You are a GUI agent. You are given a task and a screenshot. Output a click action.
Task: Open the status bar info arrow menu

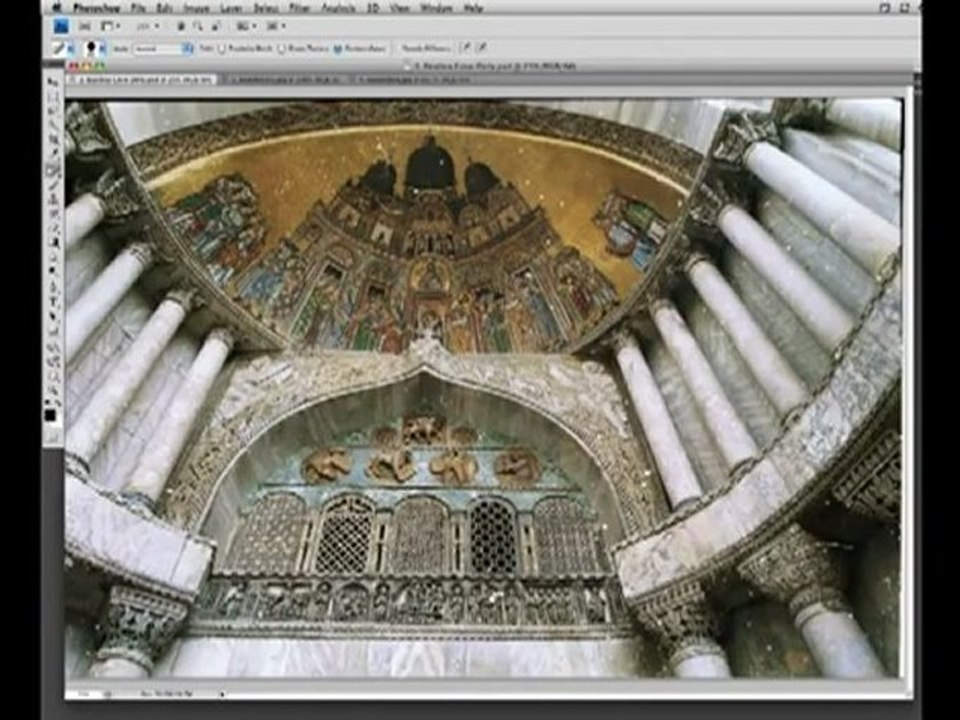(x=222, y=694)
